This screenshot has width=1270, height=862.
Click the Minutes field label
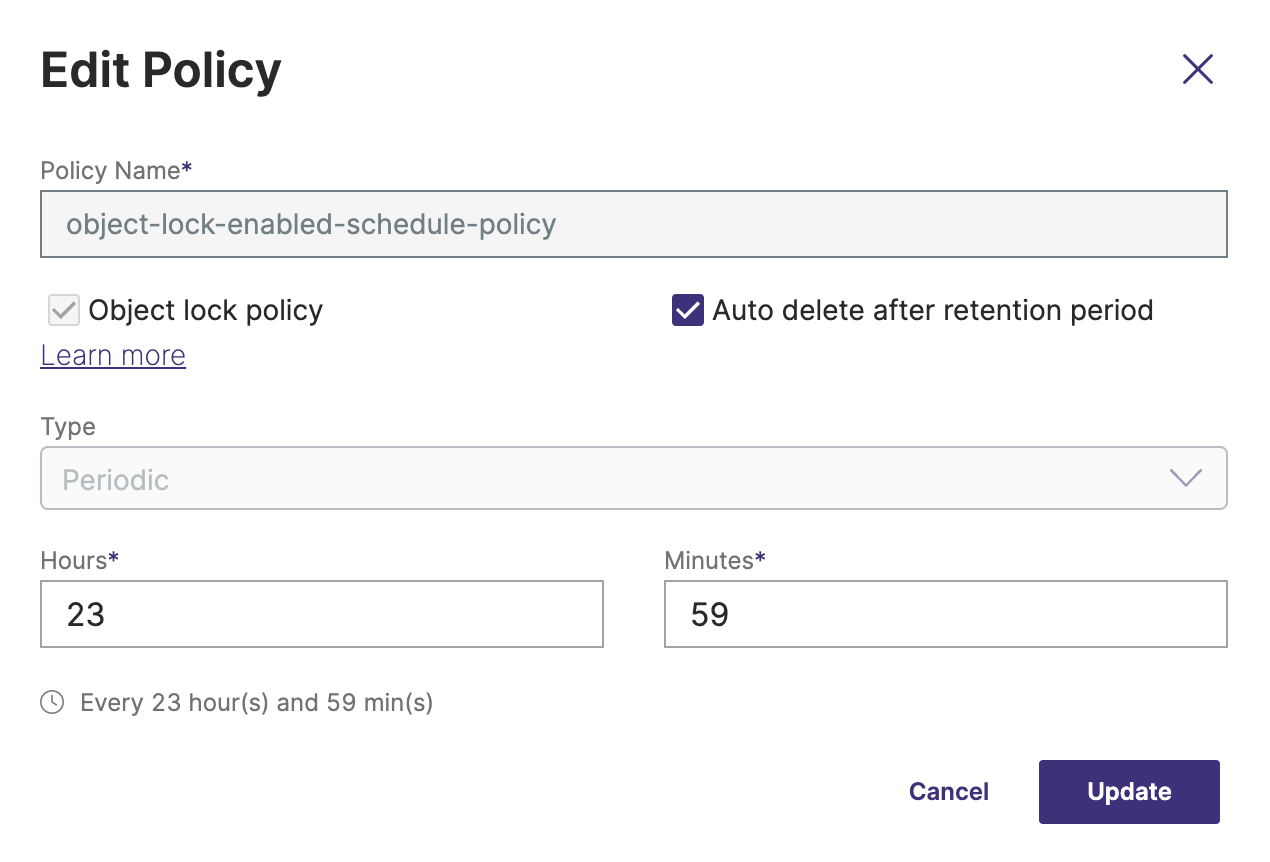coord(710,561)
